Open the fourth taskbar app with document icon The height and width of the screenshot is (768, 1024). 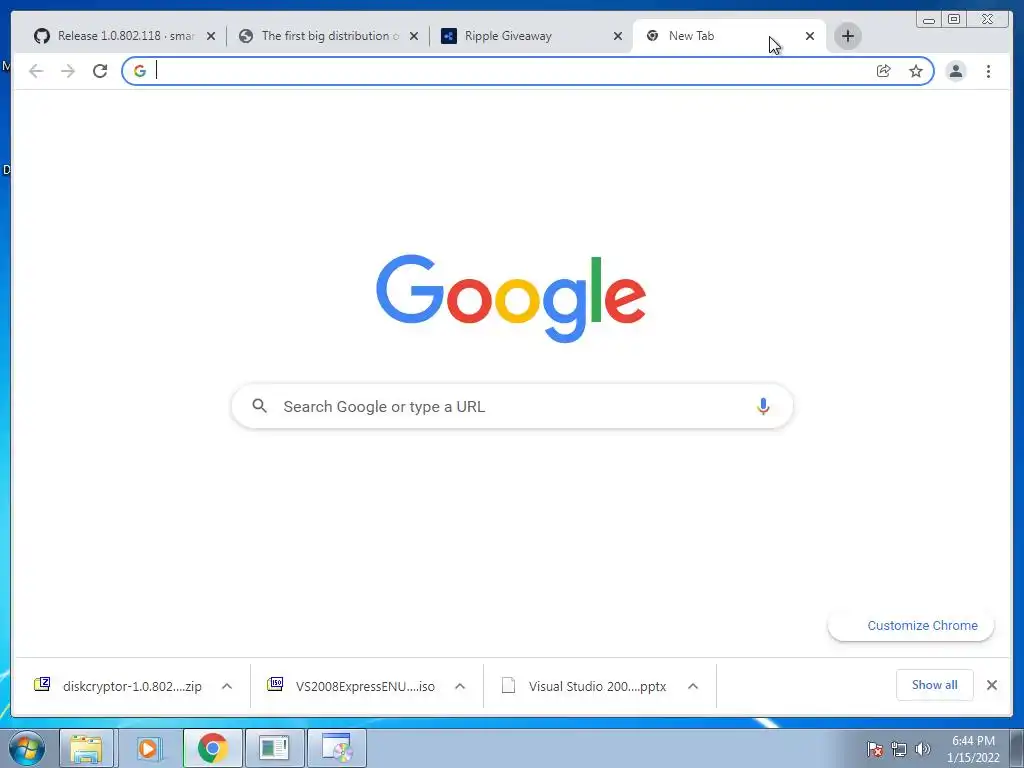pyautogui.click(x=274, y=748)
